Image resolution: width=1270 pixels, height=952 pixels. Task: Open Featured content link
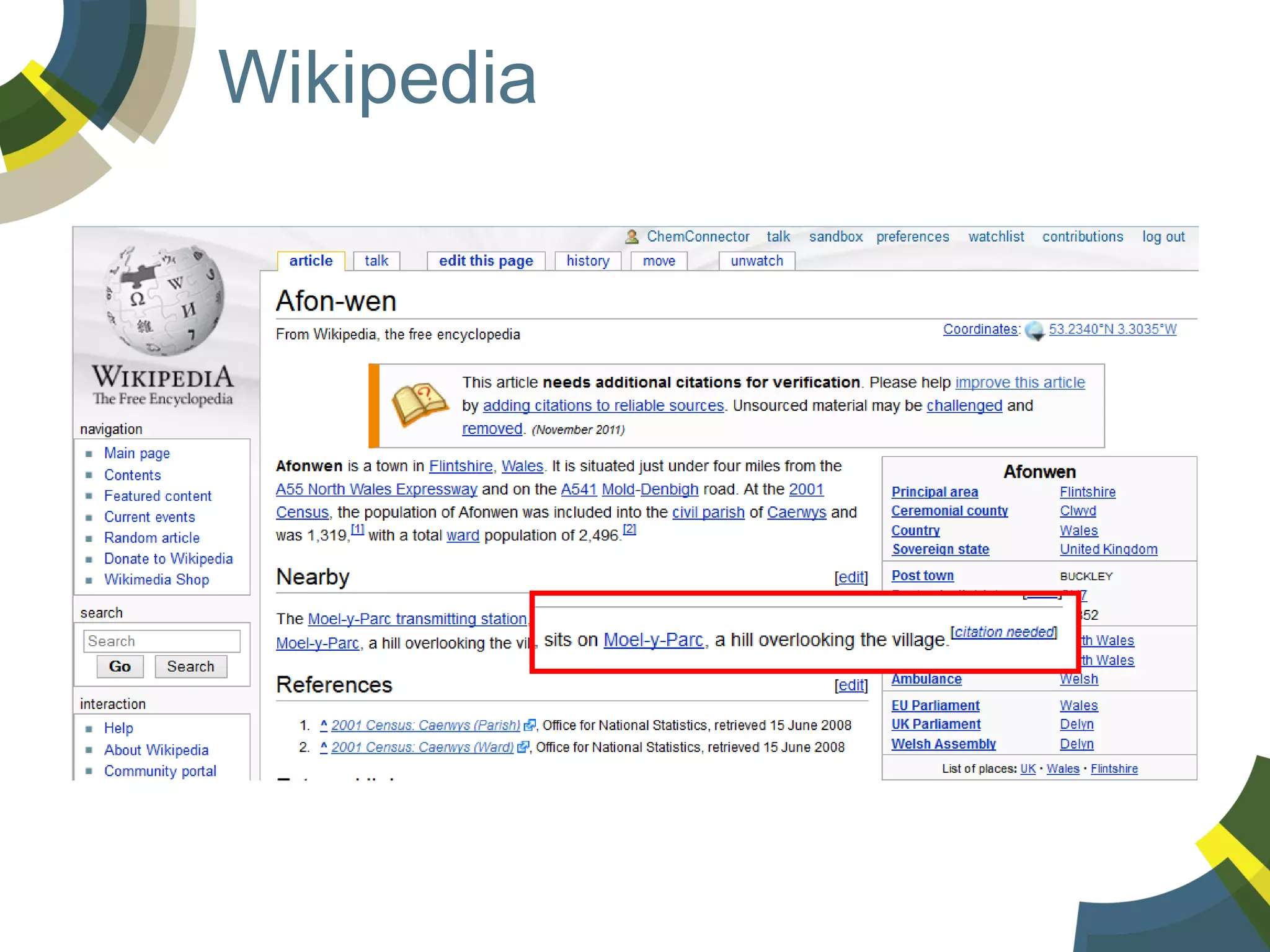(x=158, y=496)
